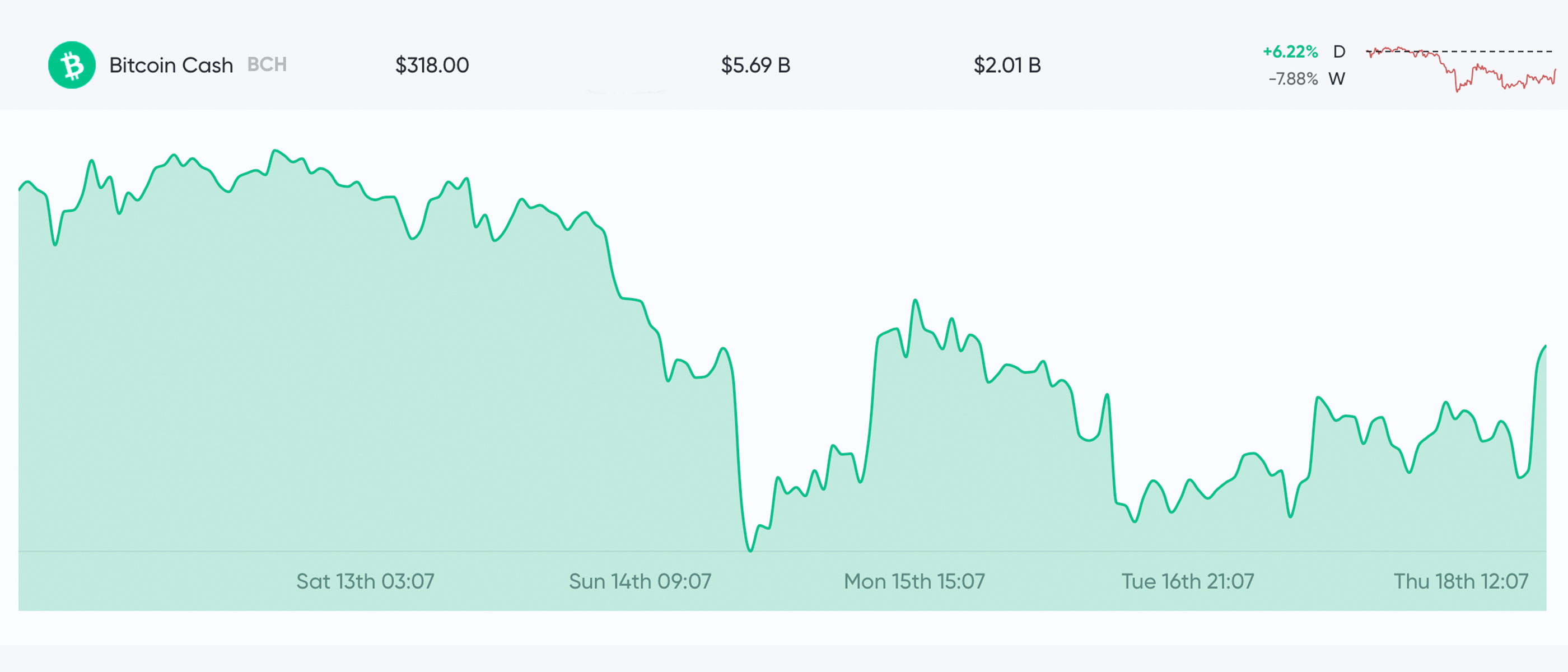
Task: Click the Tue 16th 21:07 axis label
Action: pos(1188,581)
